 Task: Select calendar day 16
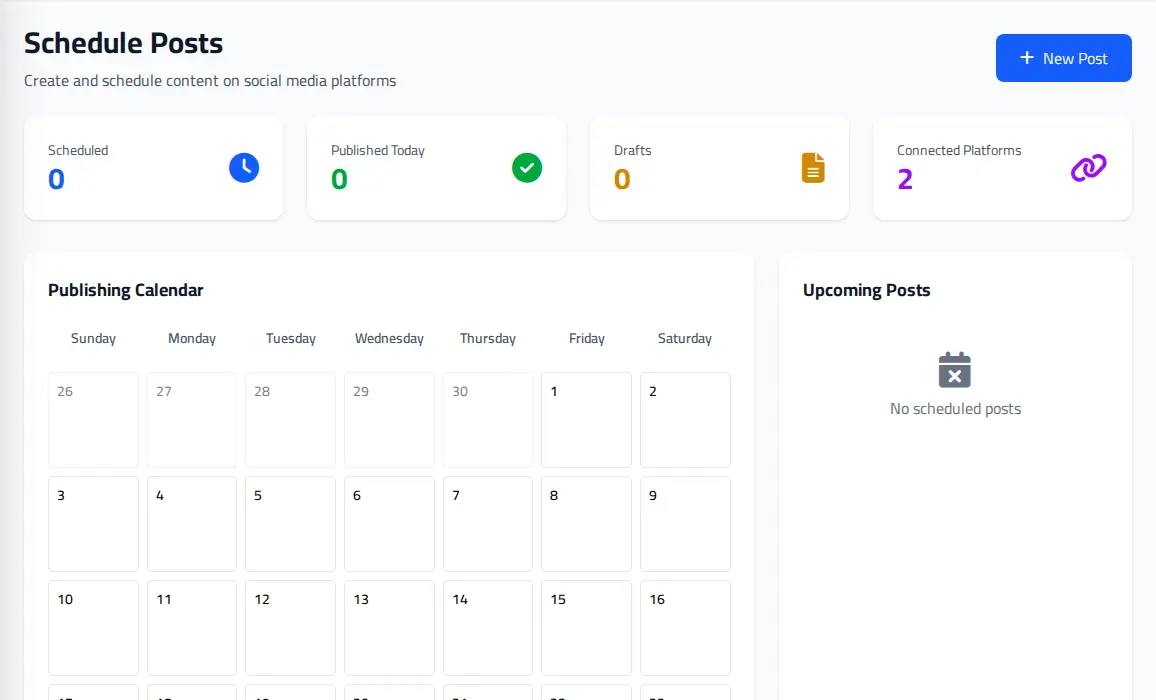click(x=685, y=628)
